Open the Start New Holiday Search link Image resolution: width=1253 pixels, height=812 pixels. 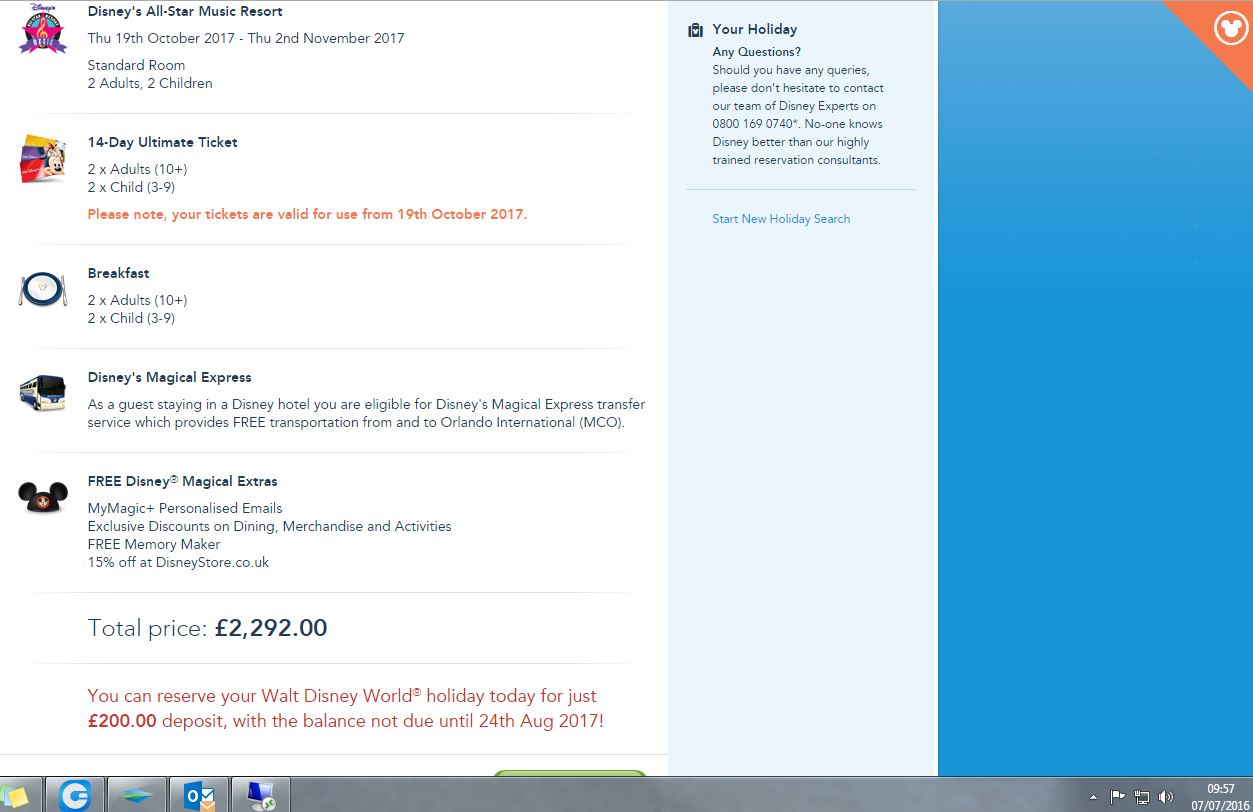[781, 219]
